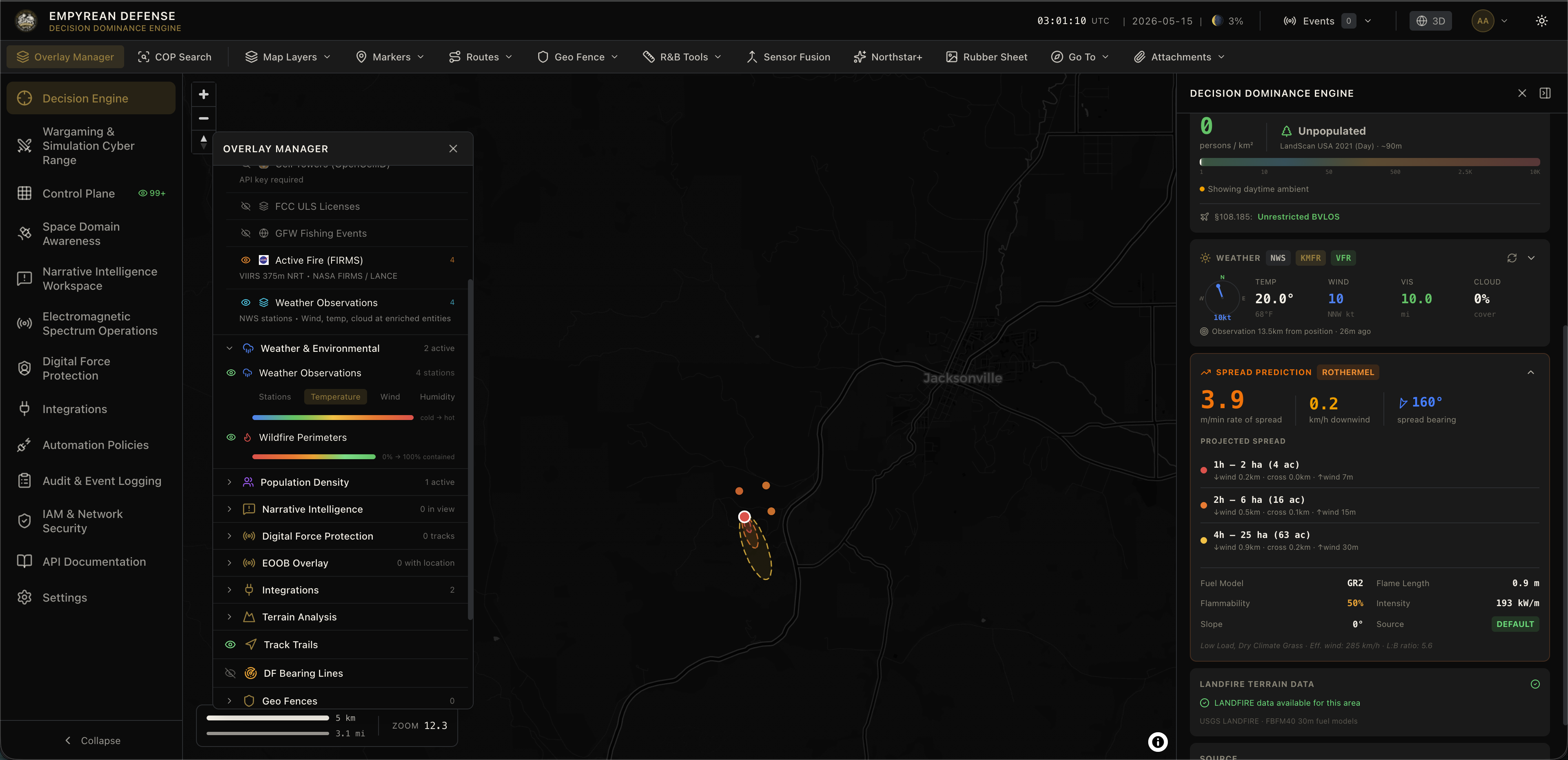
Task: Open Space Domain Awareness satellite icon
Action: [x=24, y=233]
